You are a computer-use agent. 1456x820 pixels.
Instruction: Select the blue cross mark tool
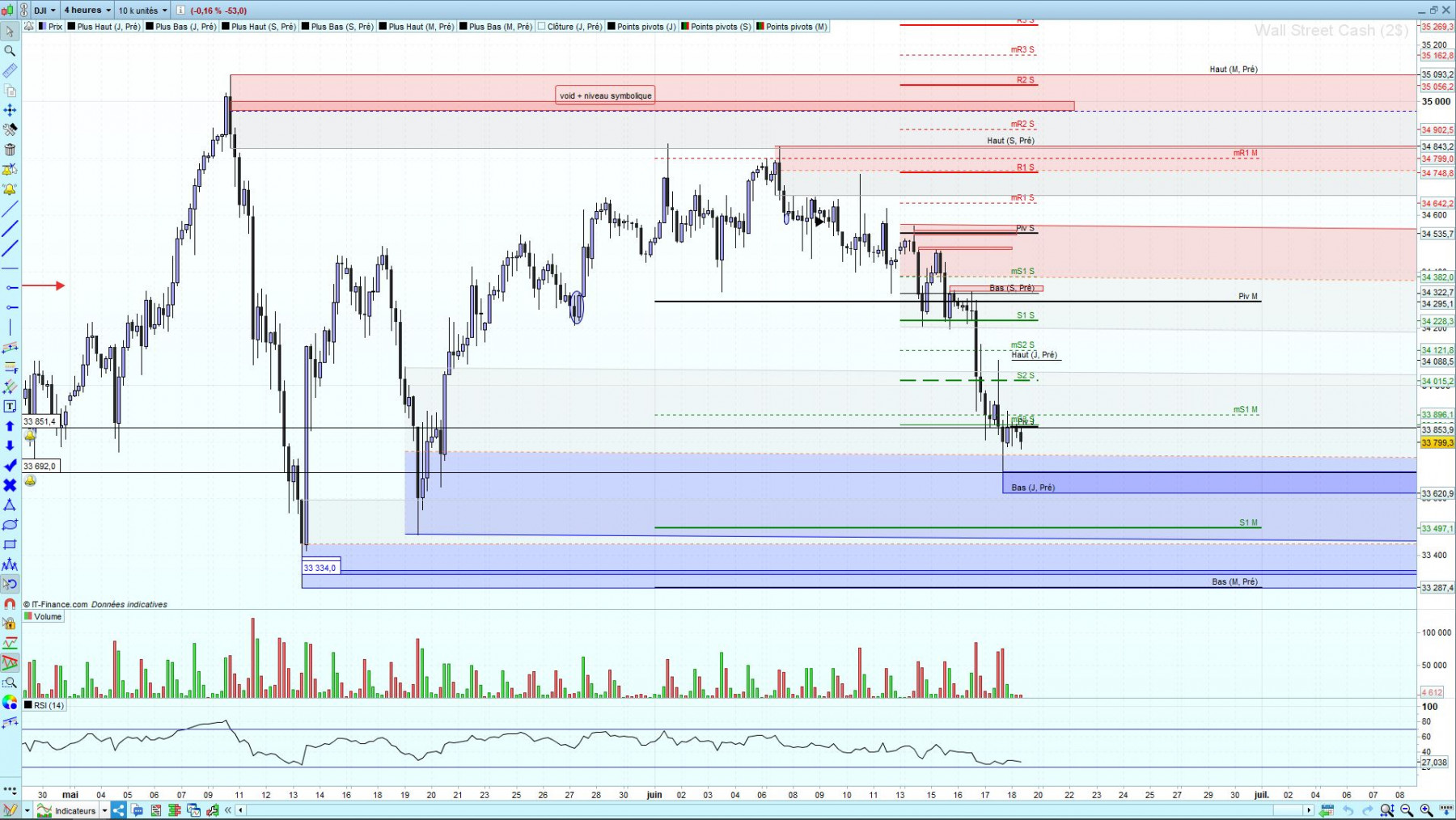pyautogui.click(x=10, y=485)
